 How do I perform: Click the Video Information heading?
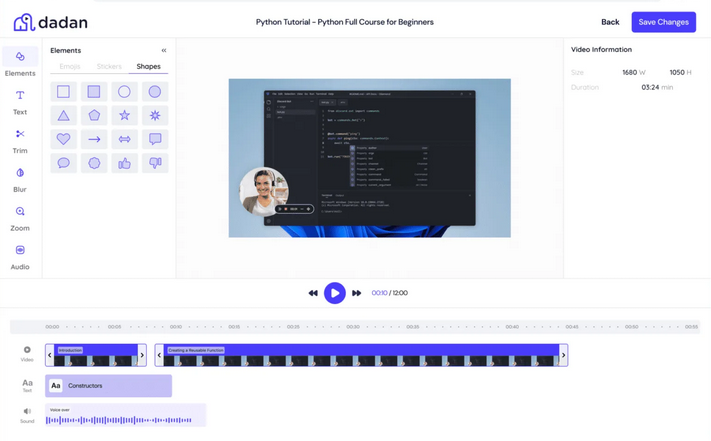[601, 50]
